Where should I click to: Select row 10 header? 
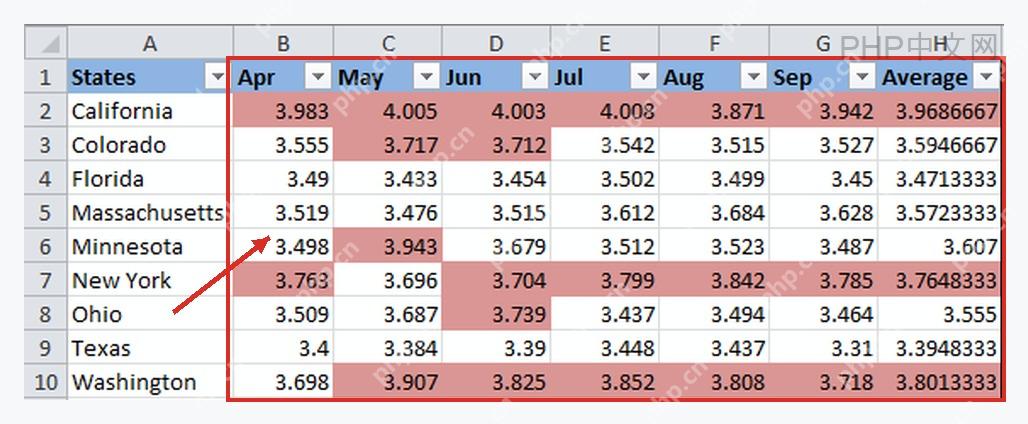pos(46,382)
